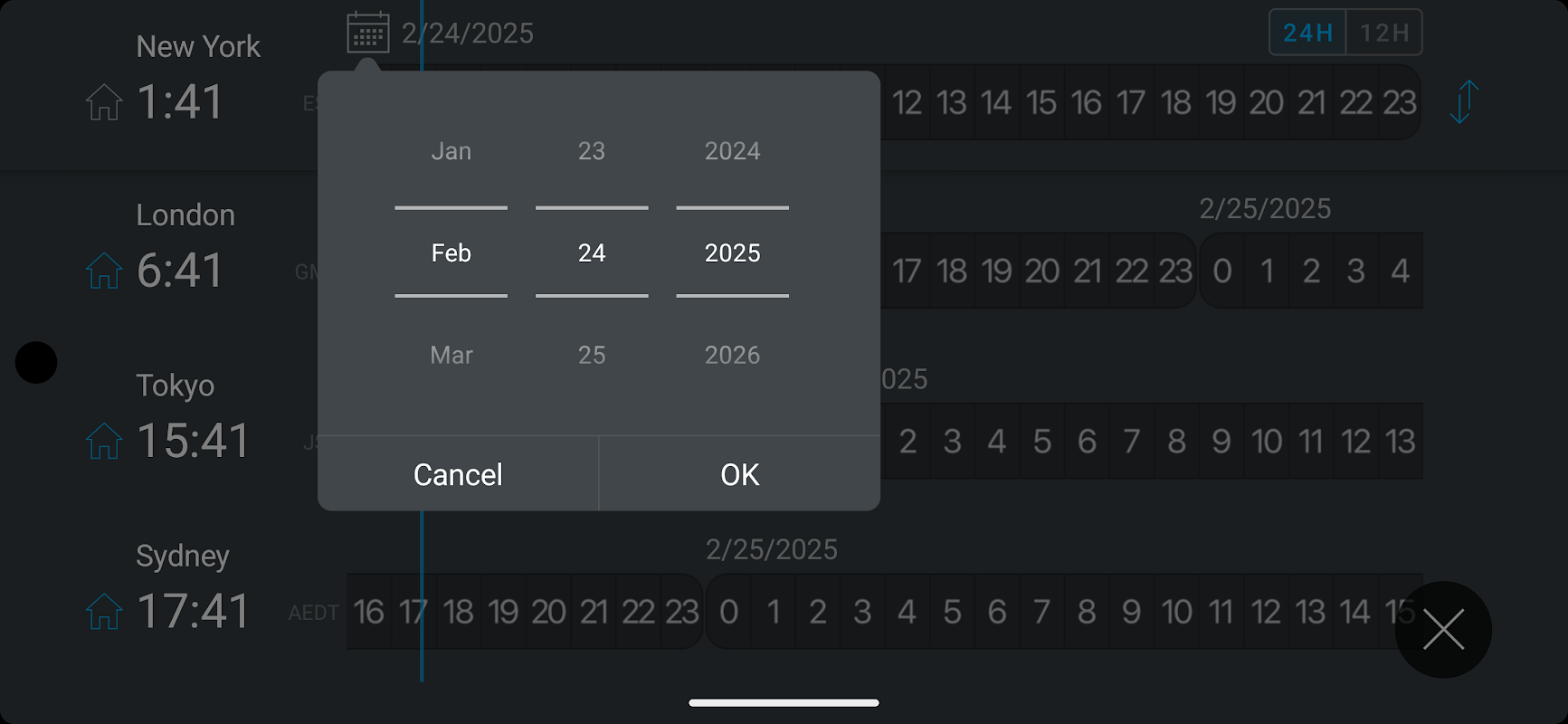Click the New York home icon
This screenshot has width=1568, height=724.
[104, 101]
